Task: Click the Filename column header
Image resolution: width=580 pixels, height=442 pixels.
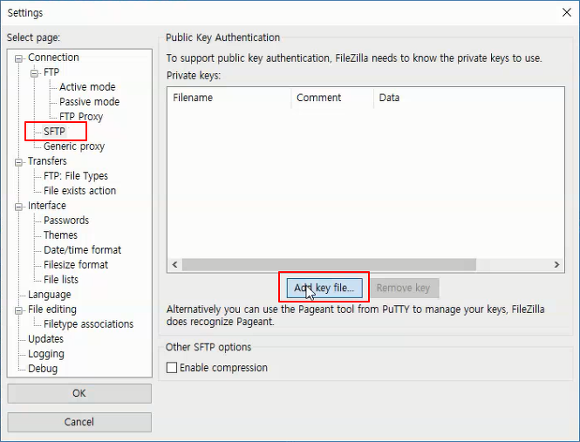Action: (229, 98)
